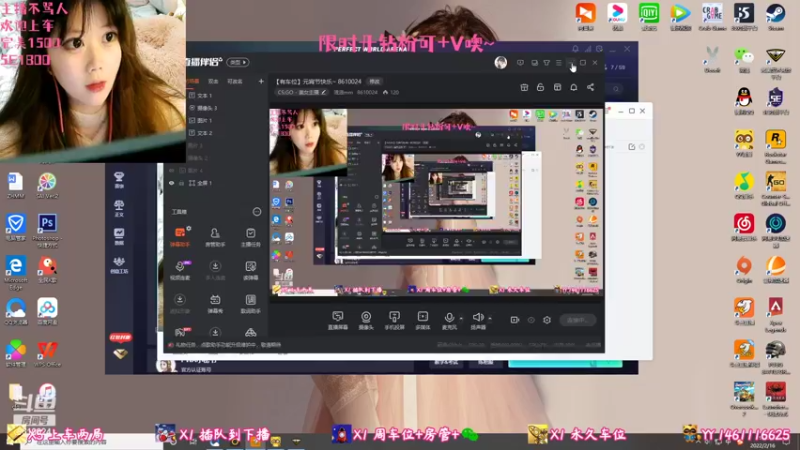Viewport: 800px width, 450px height.
Task: Add a screen capture source in bottom toolbar
Action: click(x=337, y=320)
